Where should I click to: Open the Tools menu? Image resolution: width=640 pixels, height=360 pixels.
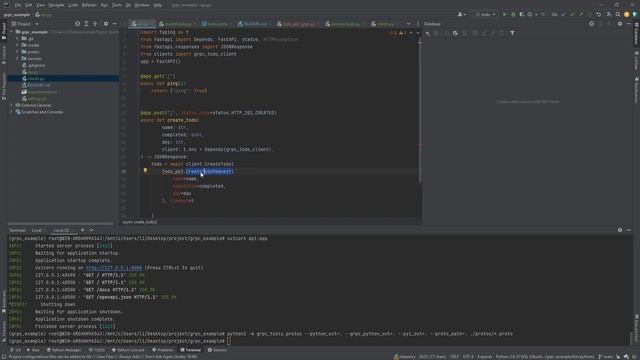click(x=117, y=5)
